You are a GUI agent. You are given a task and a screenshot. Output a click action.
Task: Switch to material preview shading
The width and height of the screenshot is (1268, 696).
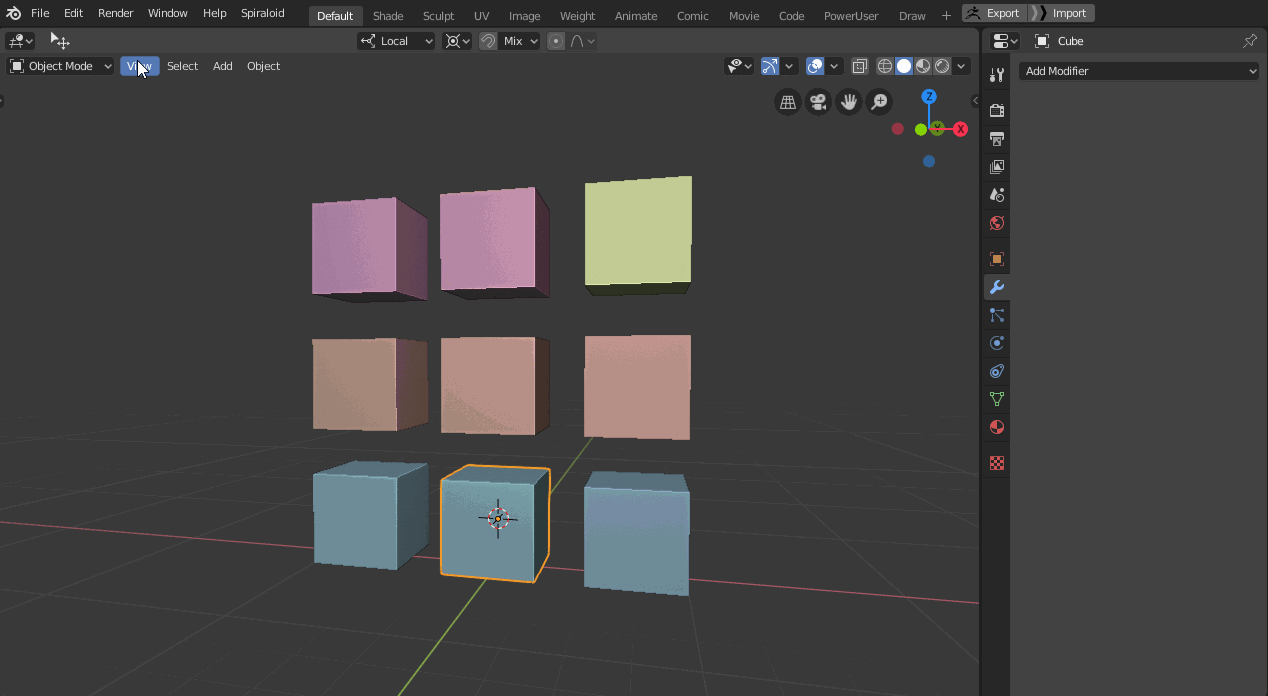pyautogui.click(x=923, y=66)
